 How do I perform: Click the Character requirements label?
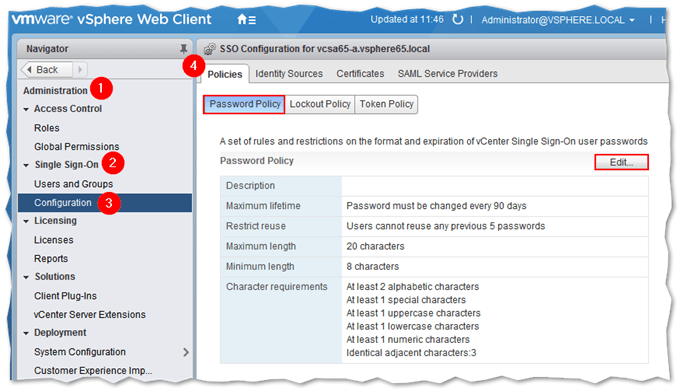point(277,287)
